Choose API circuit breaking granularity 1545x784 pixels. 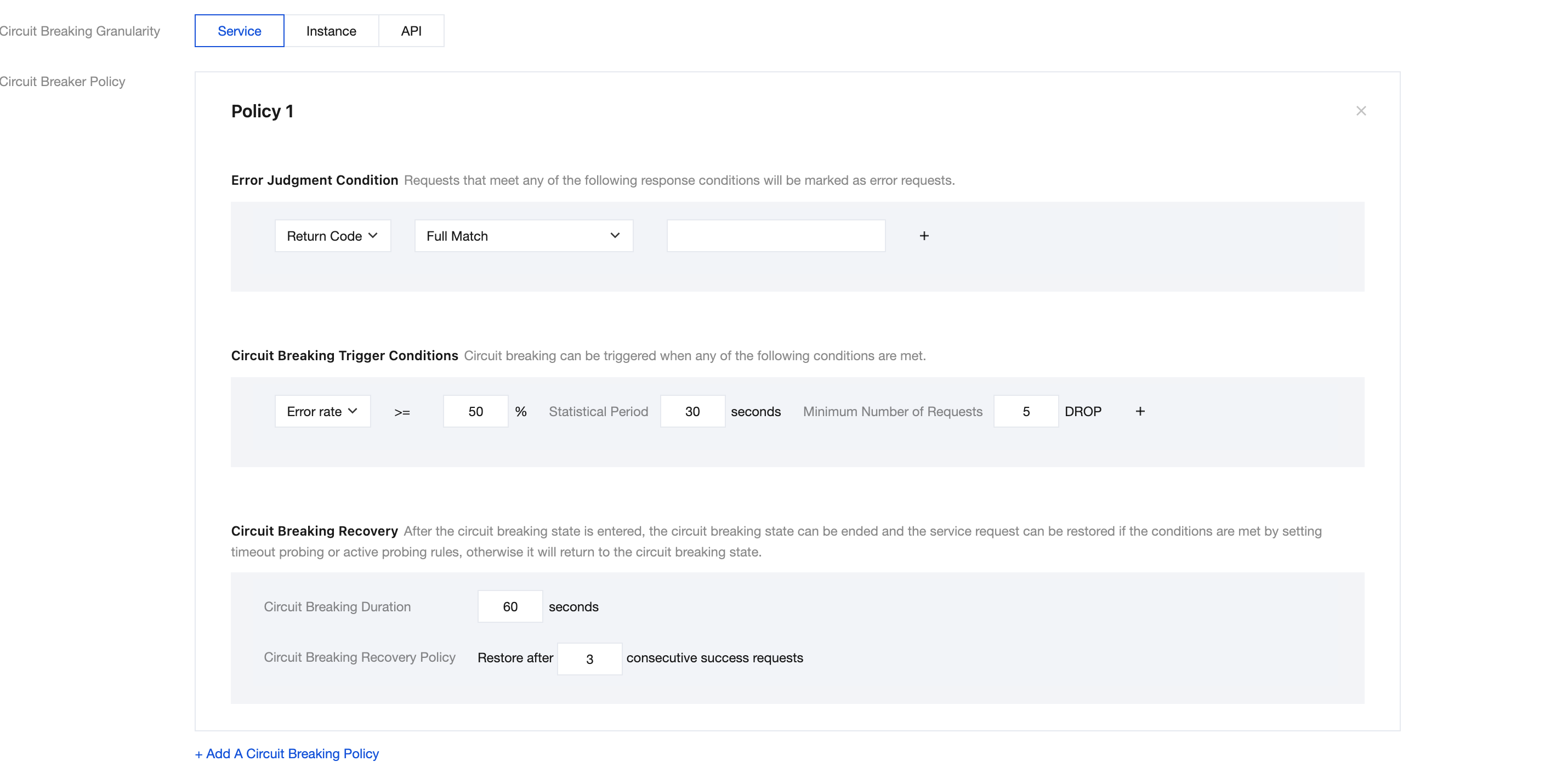point(411,31)
